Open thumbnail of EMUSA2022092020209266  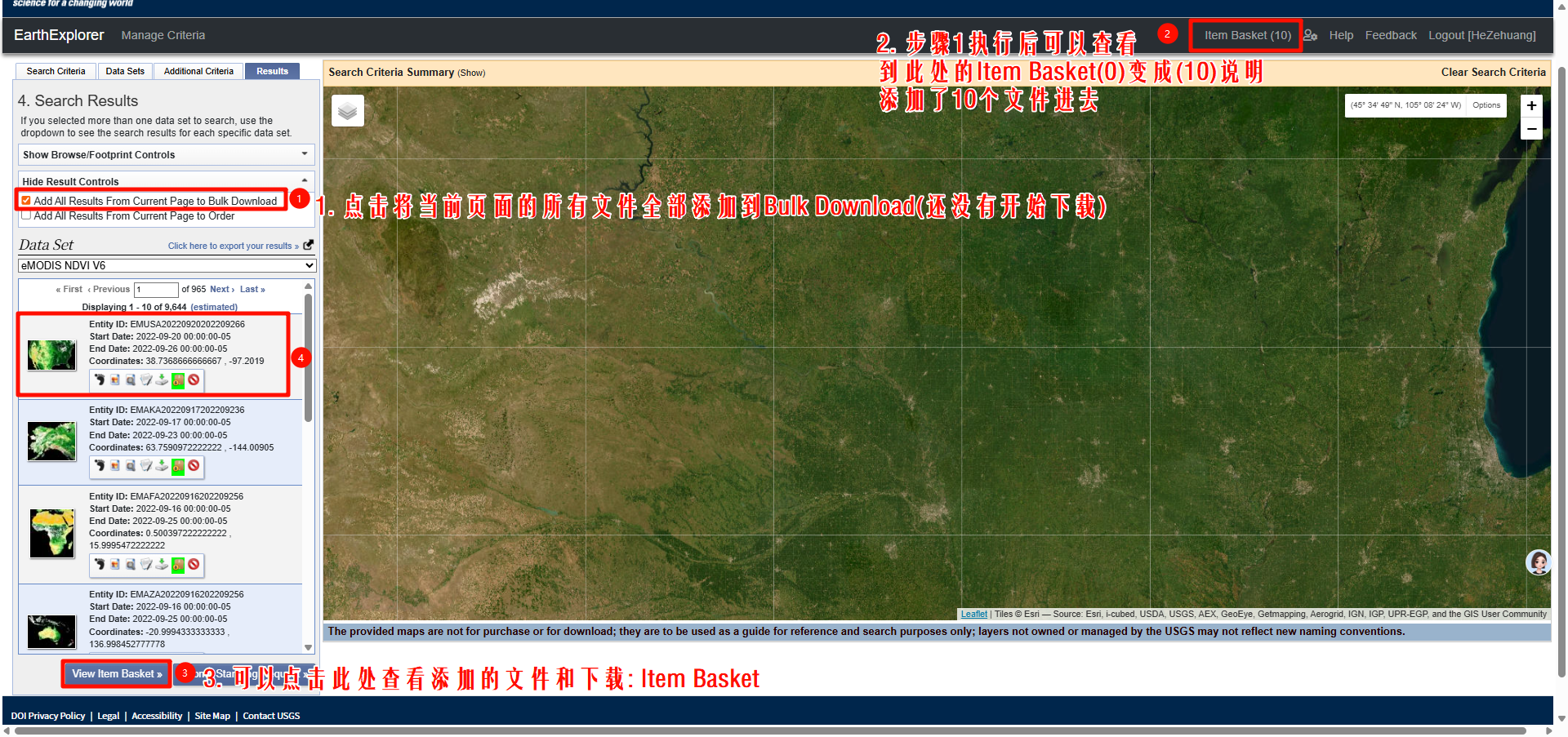[51, 355]
